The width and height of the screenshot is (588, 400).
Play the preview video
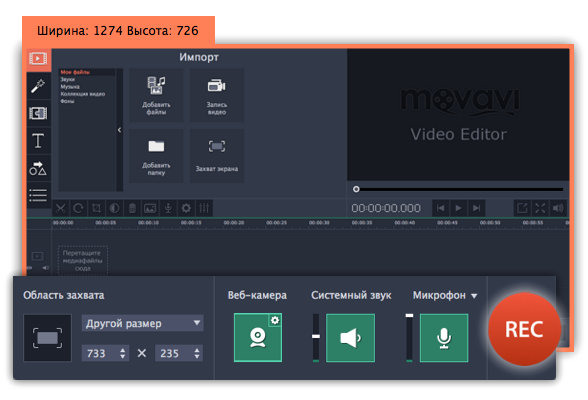pyautogui.click(x=458, y=208)
